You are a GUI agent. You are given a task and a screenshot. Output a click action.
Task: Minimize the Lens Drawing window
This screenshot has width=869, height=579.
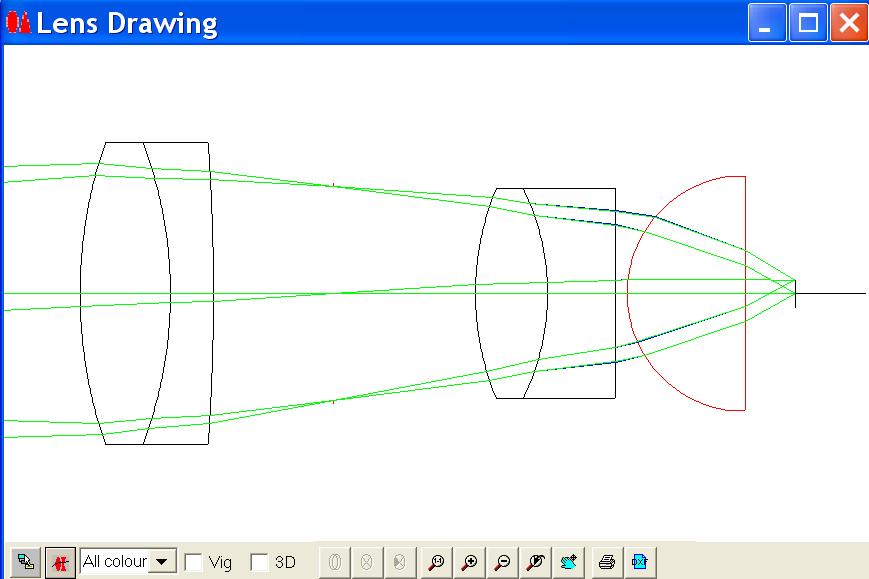[766, 22]
